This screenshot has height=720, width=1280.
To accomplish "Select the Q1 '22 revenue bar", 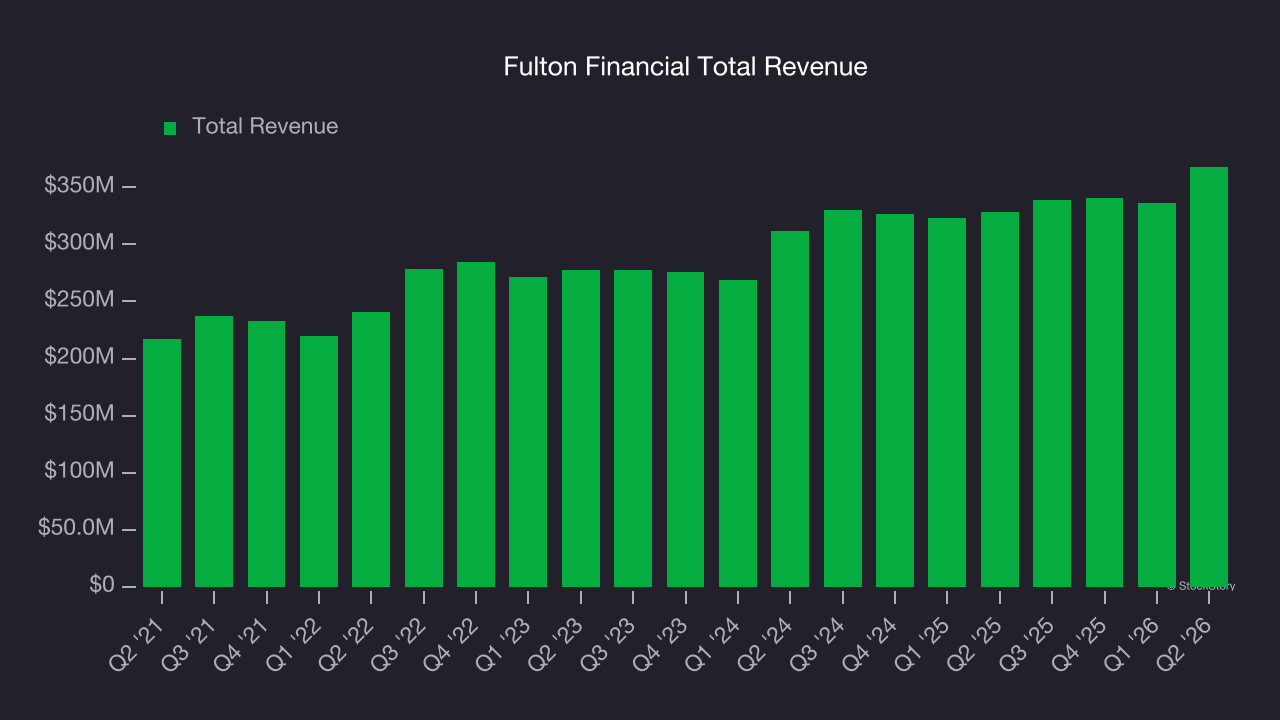I will click(x=319, y=461).
